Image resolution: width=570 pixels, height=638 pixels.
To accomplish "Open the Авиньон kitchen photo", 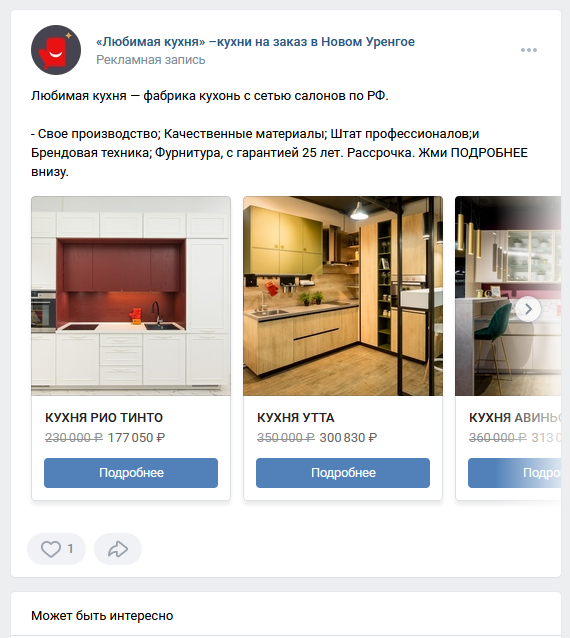I will (x=508, y=296).
